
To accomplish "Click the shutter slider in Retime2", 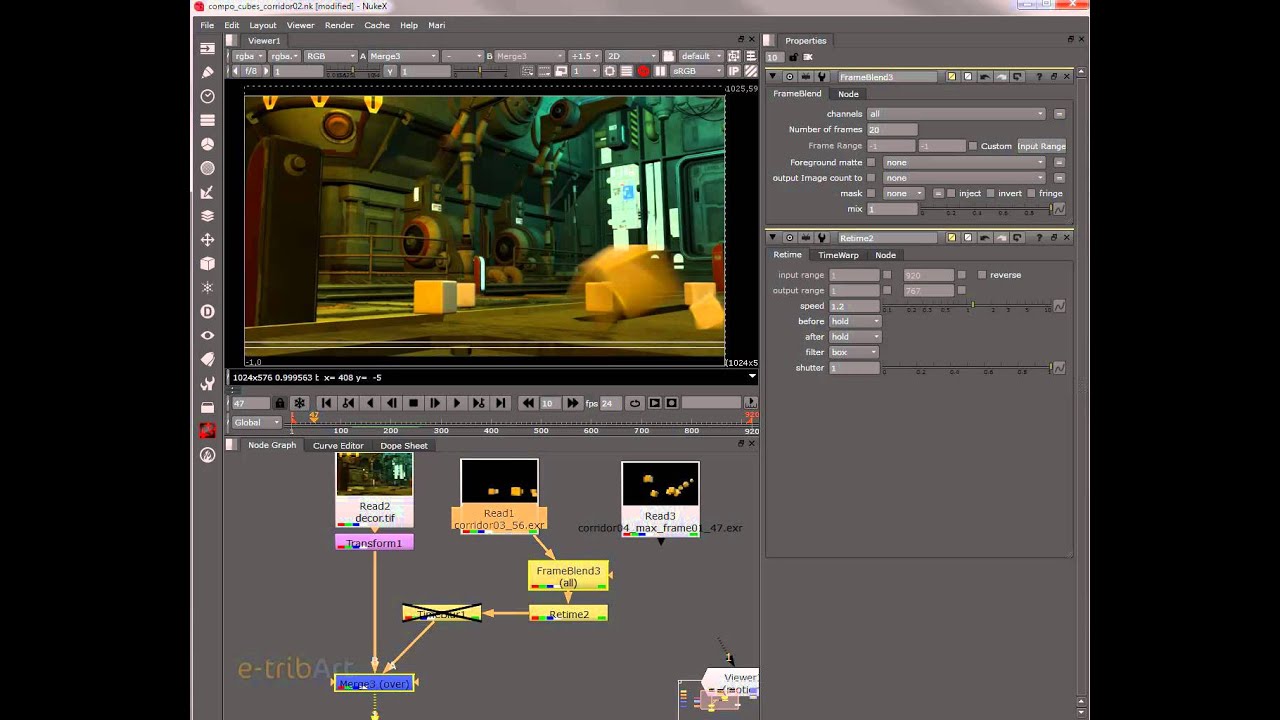I will coord(967,368).
